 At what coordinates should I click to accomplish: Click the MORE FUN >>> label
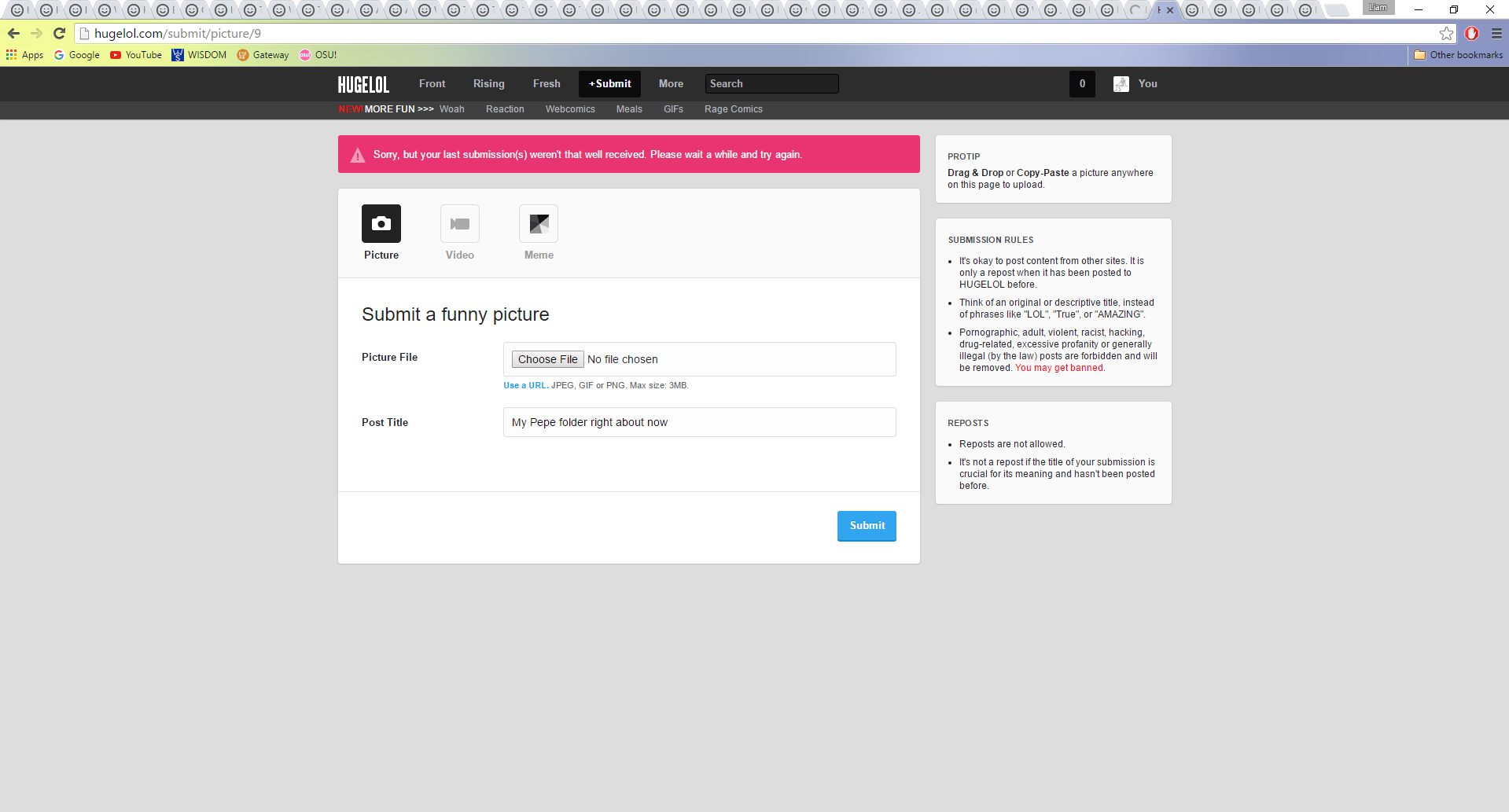(399, 109)
